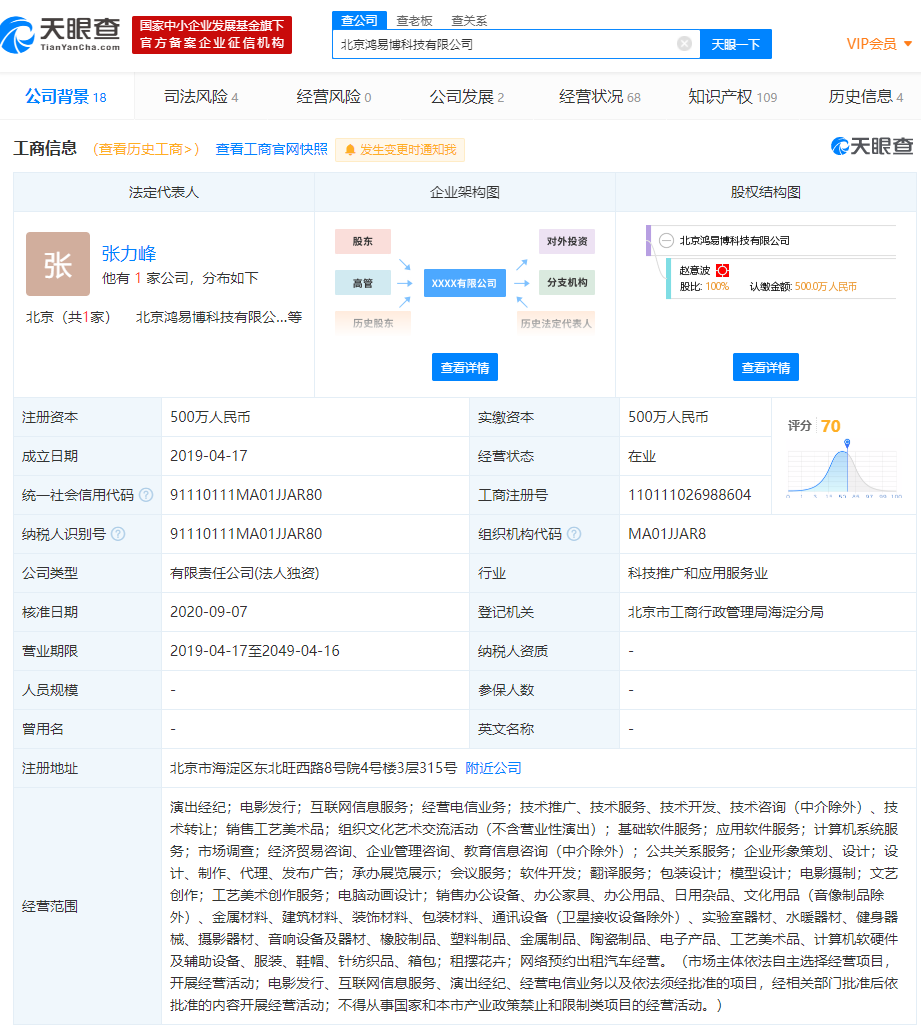Click the 国家中小企业发展基金 red banner
Viewport: 921px width, 1028px height.
point(212,35)
